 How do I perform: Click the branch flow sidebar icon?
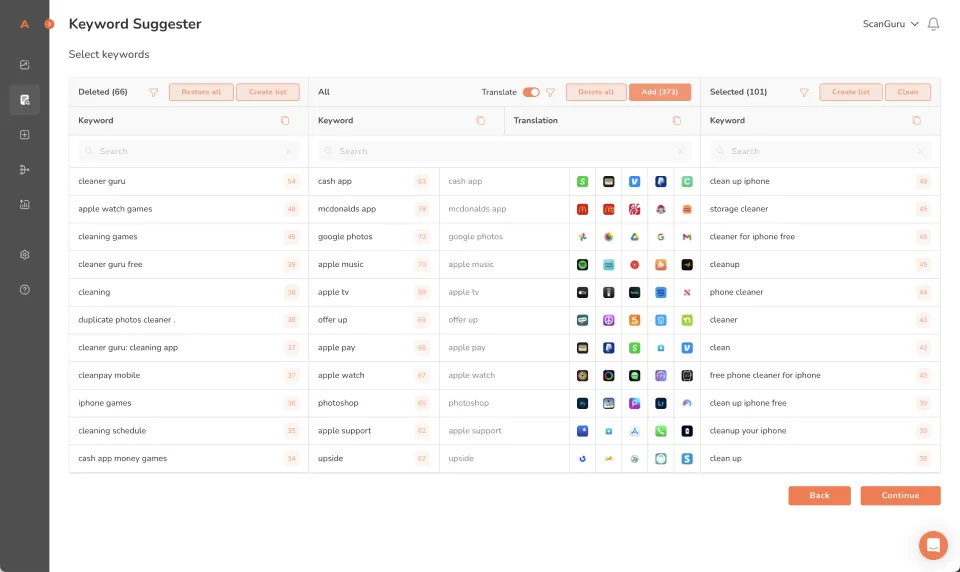click(x=24, y=170)
